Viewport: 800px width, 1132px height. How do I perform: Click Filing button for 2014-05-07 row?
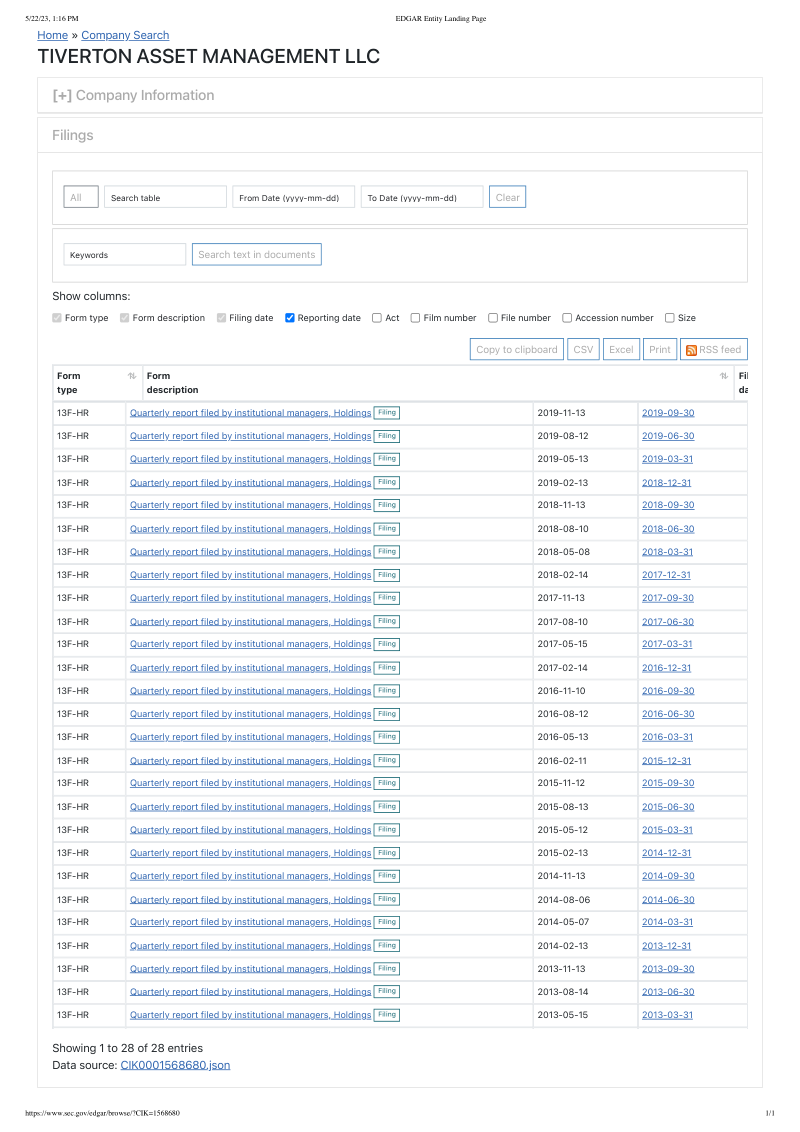[x=387, y=922]
